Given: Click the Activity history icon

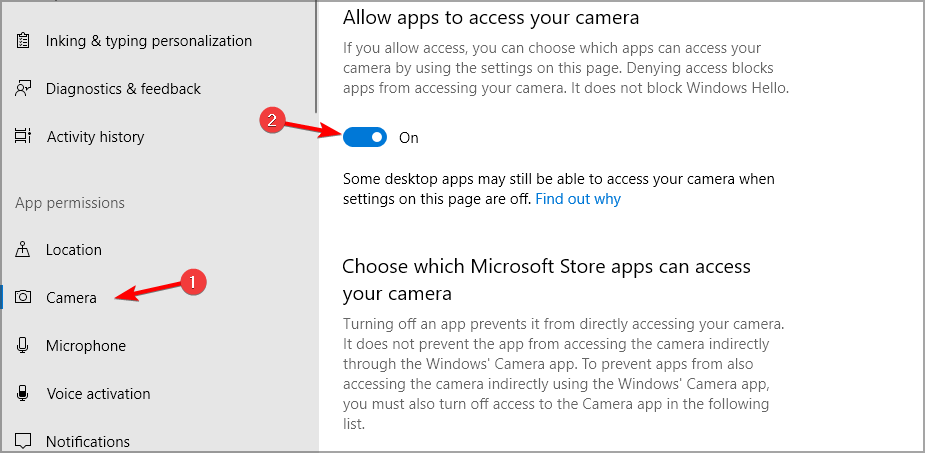Looking at the screenshot, I should tap(22, 136).
